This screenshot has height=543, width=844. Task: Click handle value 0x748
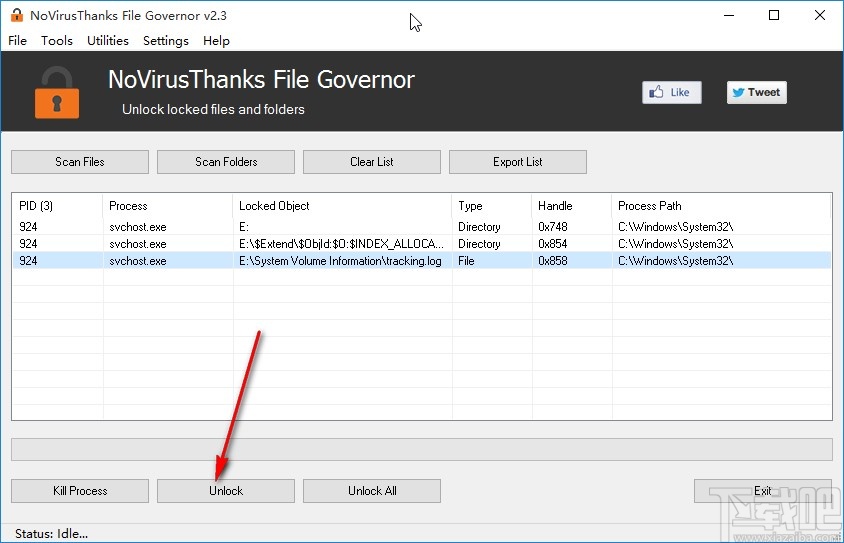click(x=553, y=227)
